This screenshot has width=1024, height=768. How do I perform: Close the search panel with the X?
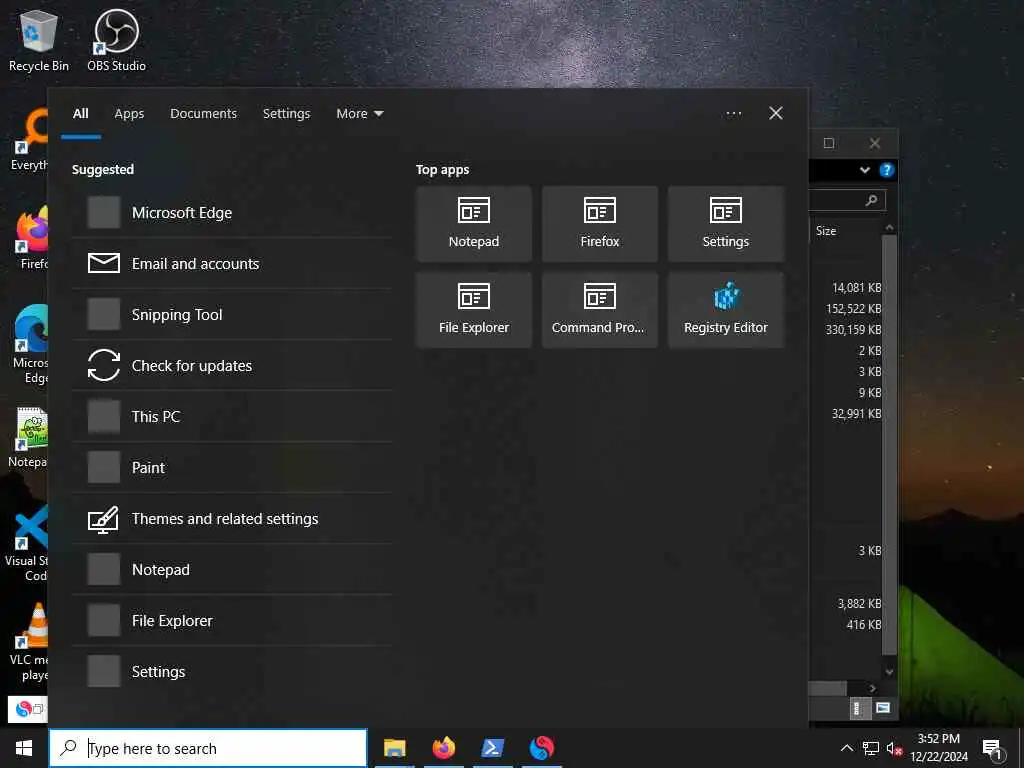pyautogui.click(x=776, y=114)
